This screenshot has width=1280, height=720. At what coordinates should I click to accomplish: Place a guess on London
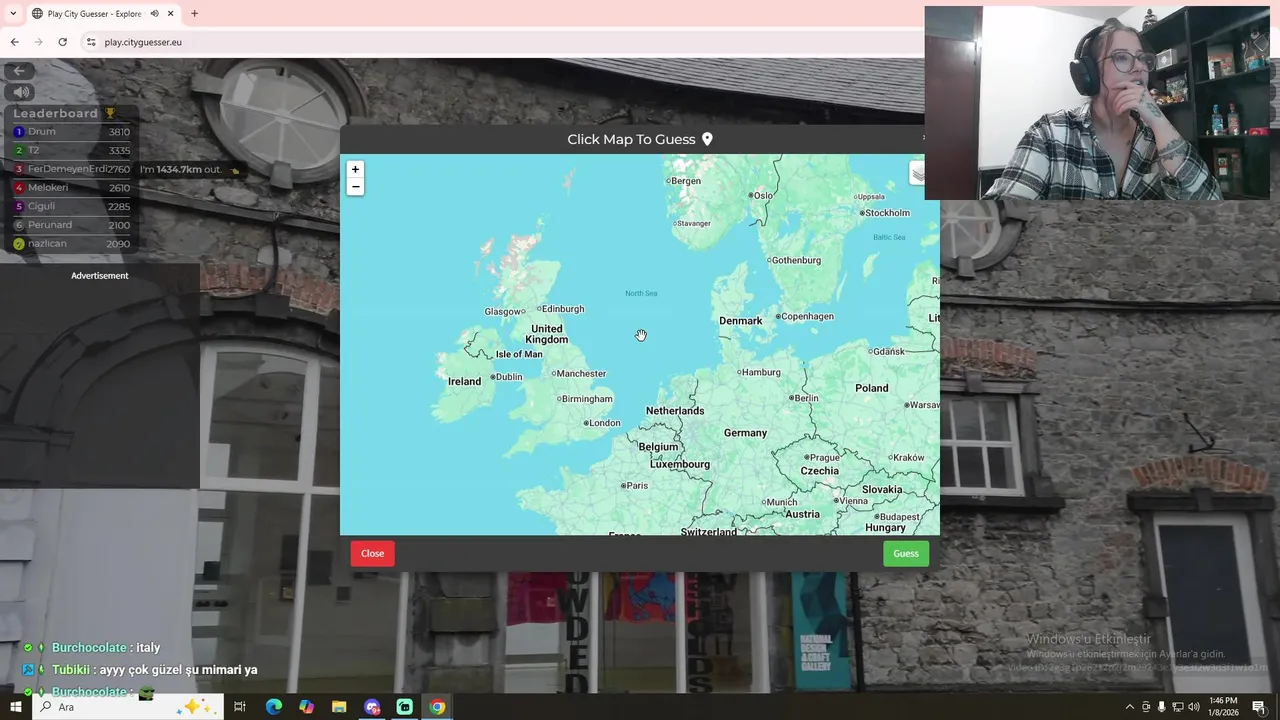point(600,423)
